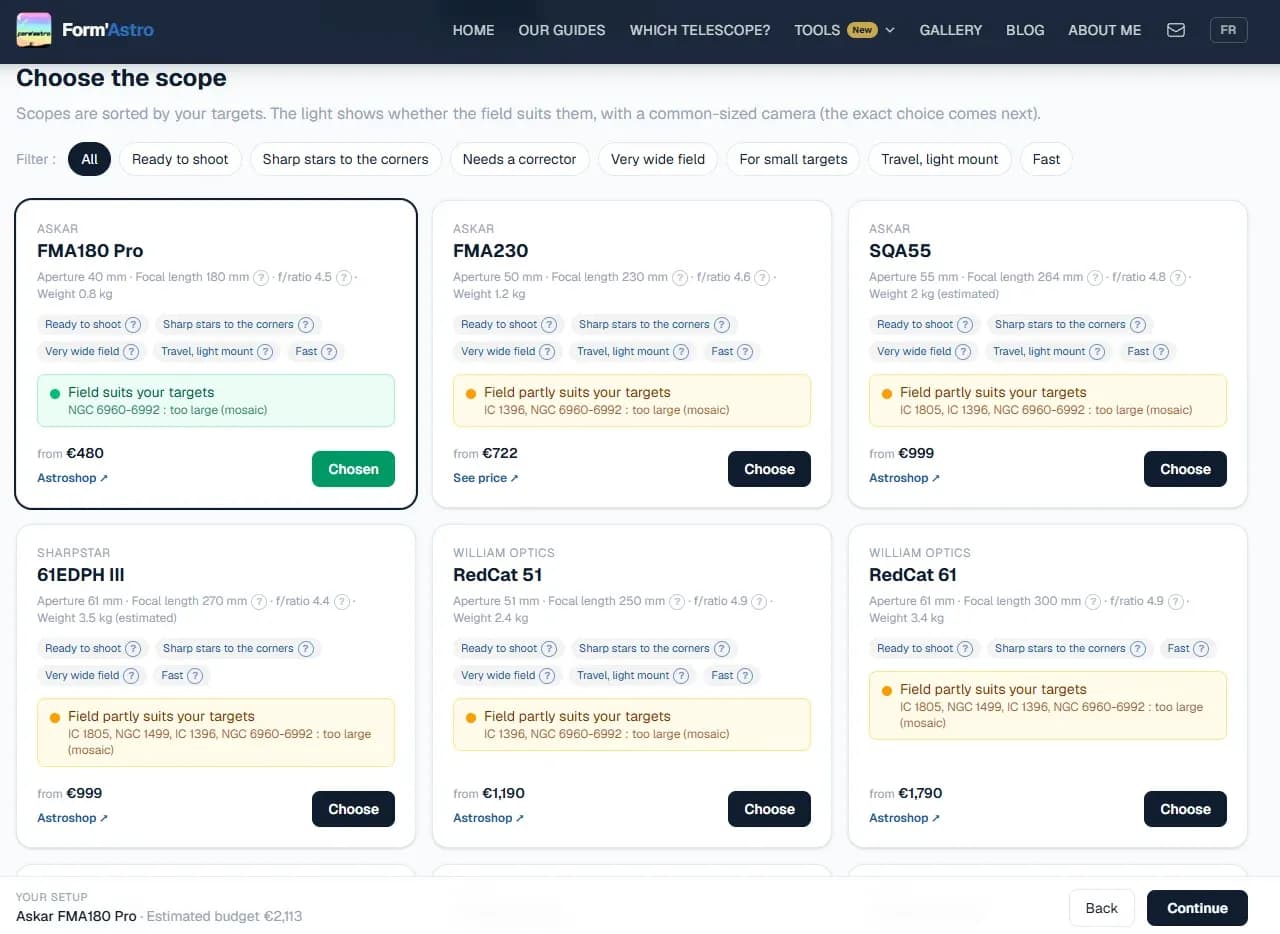The width and height of the screenshot is (1280, 934).
Task: Choose the Sharpstar 61EDPH III scope
Action: [x=353, y=809]
